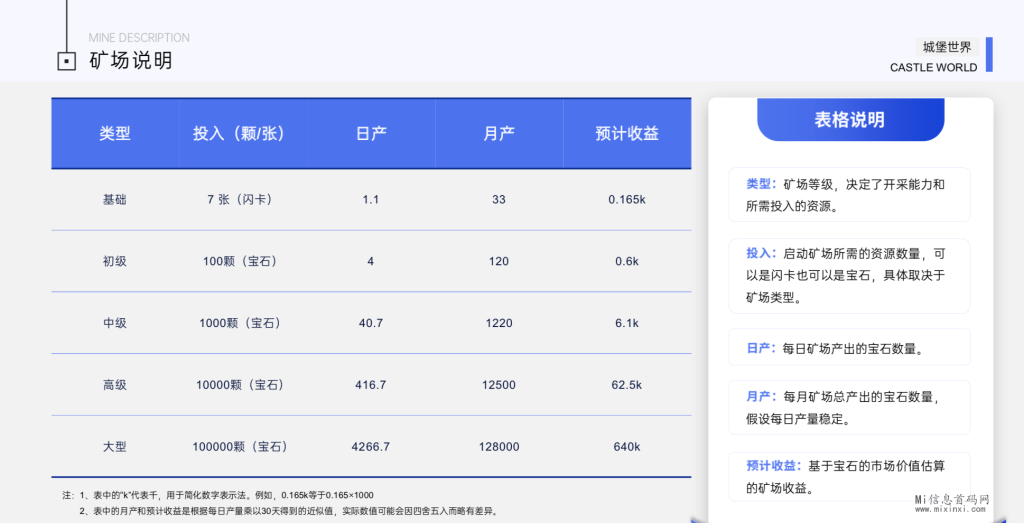
Task: Select the 基础 row type cell
Action: (x=115, y=199)
